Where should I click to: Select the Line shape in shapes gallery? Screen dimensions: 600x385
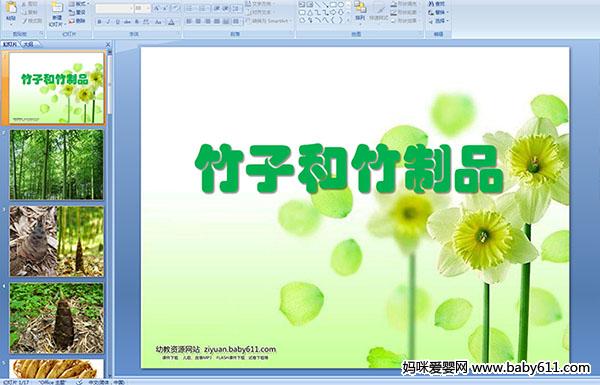pos(318,5)
